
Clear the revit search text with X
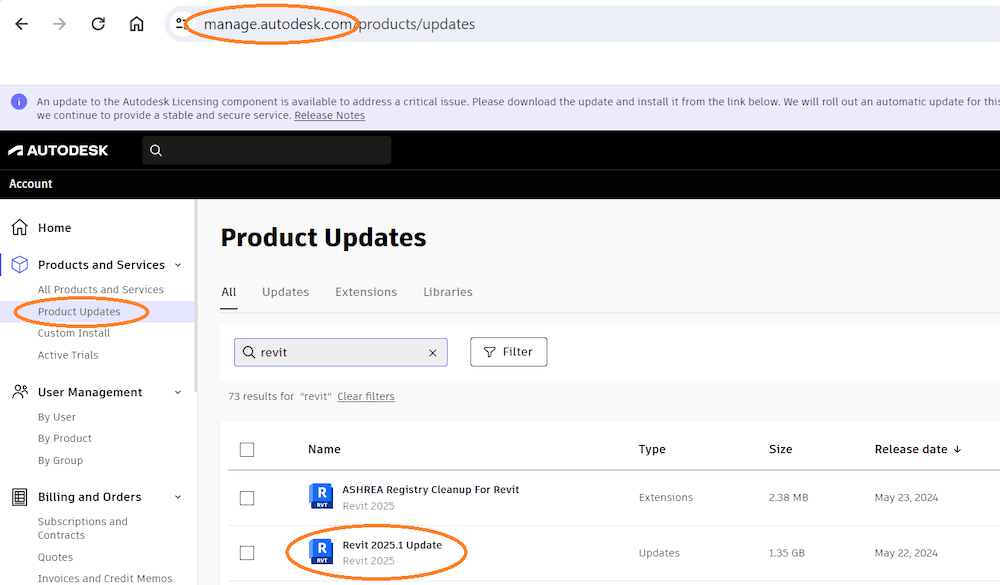tap(433, 353)
